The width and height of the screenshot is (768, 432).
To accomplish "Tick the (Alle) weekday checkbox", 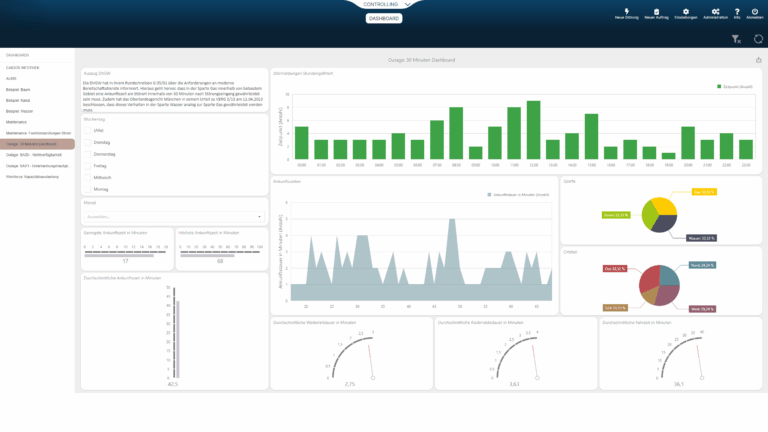I will (x=88, y=130).
